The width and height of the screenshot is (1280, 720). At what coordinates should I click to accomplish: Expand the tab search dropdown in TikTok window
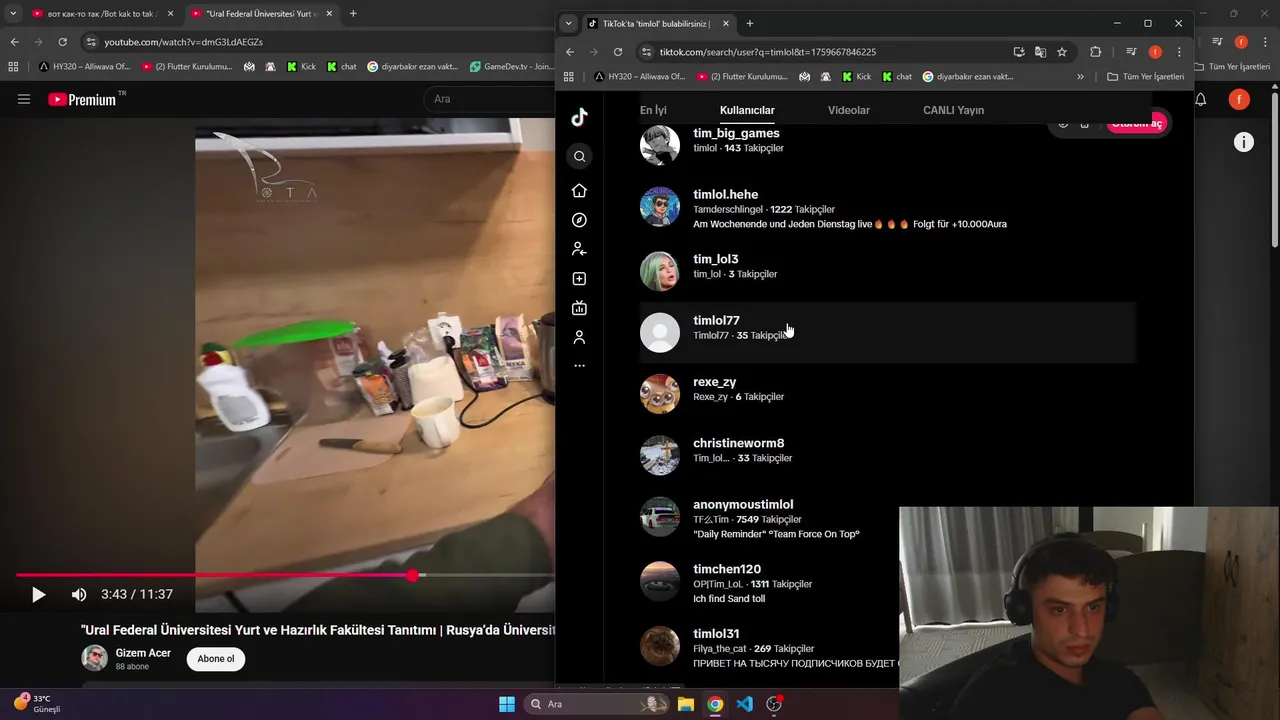[x=568, y=23]
